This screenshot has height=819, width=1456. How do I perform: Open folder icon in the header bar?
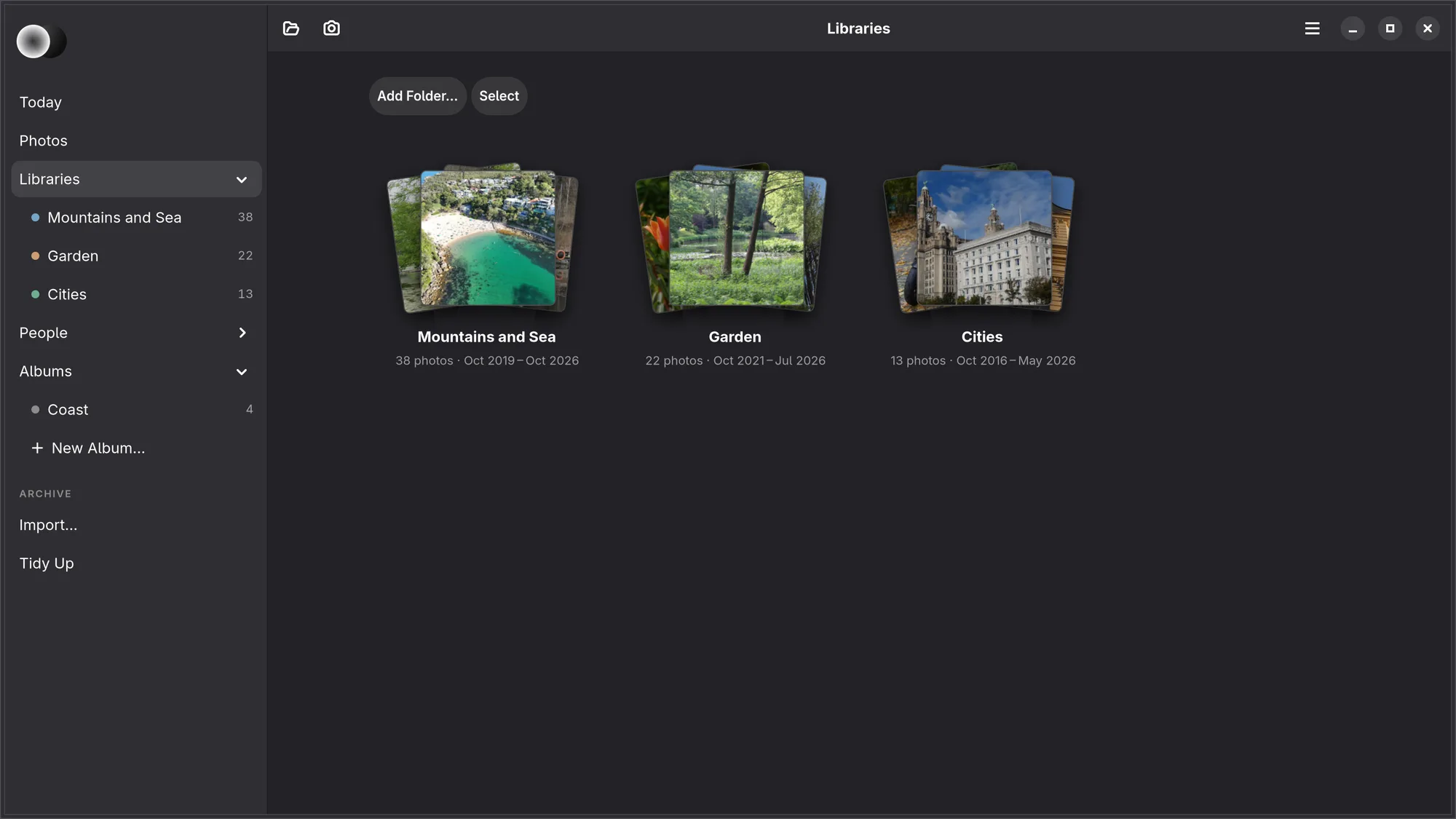coord(291,28)
